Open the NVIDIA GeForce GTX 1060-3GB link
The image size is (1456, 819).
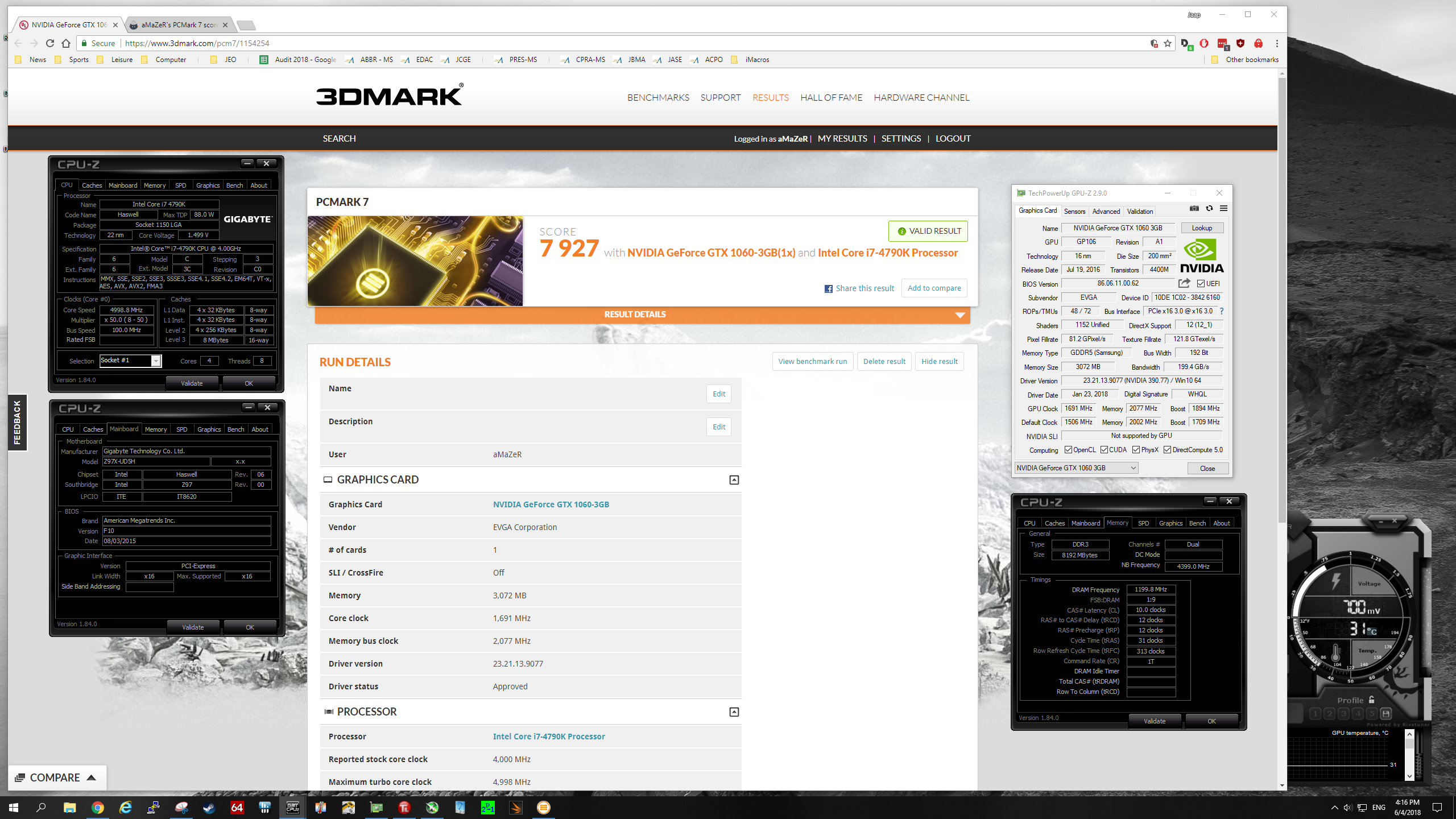(551, 504)
